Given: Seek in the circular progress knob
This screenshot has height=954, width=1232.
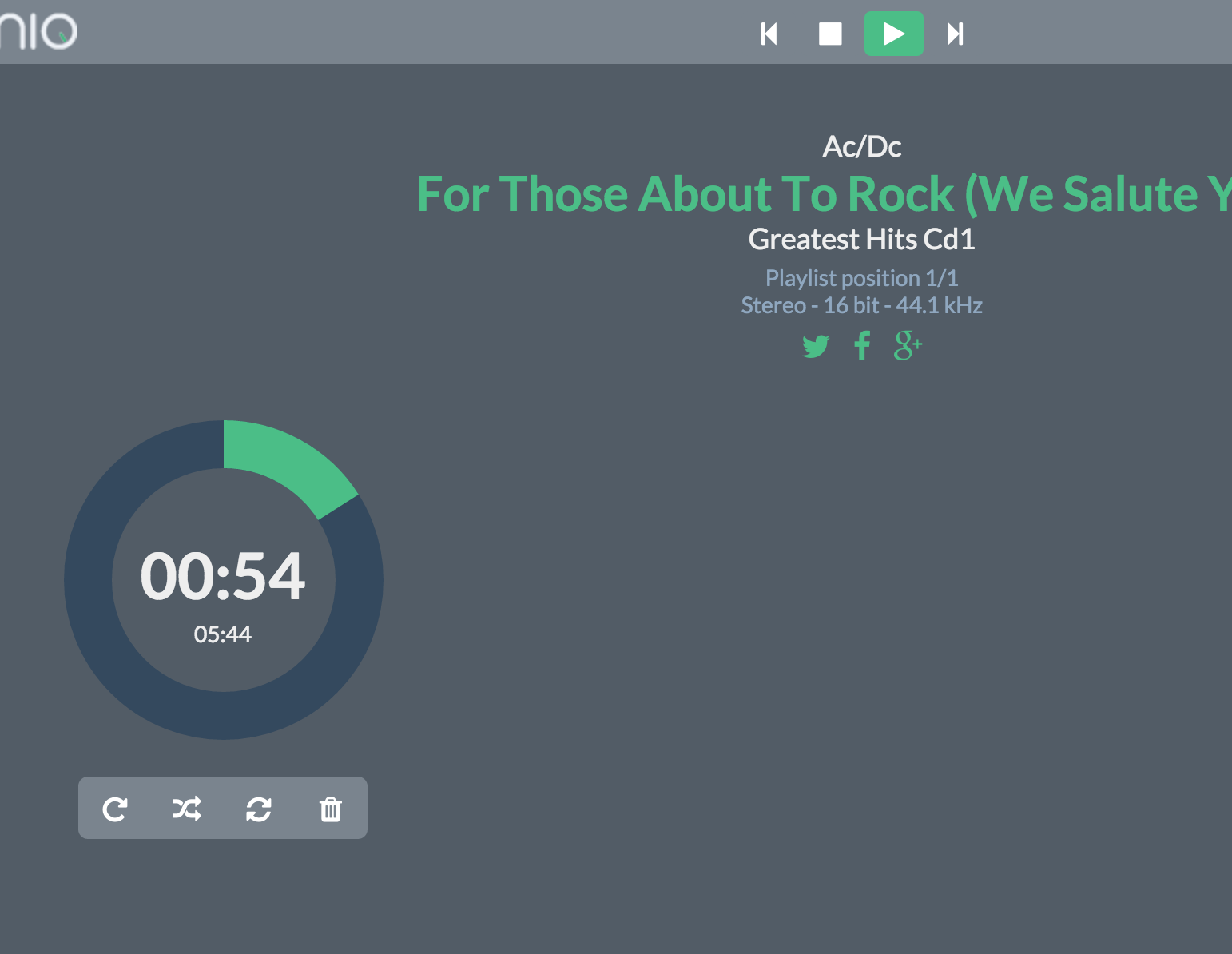Looking at the screenshot, I should pos(224,580).
